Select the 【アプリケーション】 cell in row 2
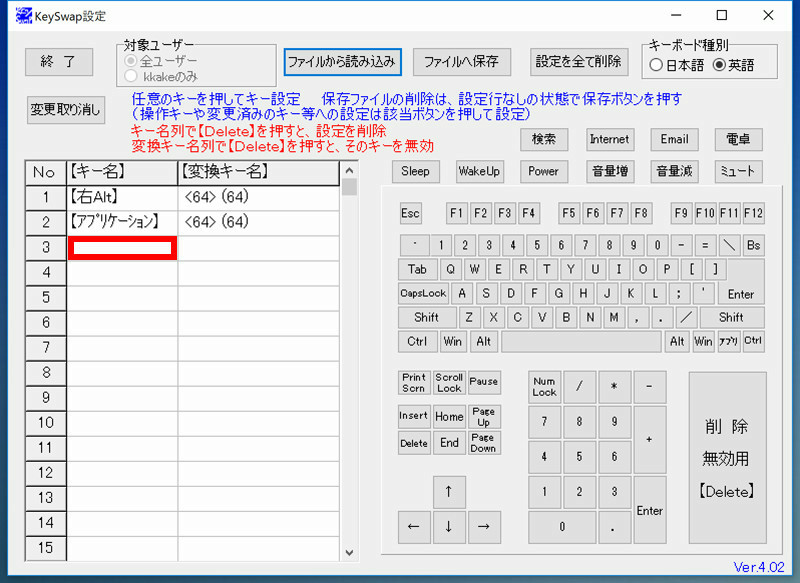 122,222
